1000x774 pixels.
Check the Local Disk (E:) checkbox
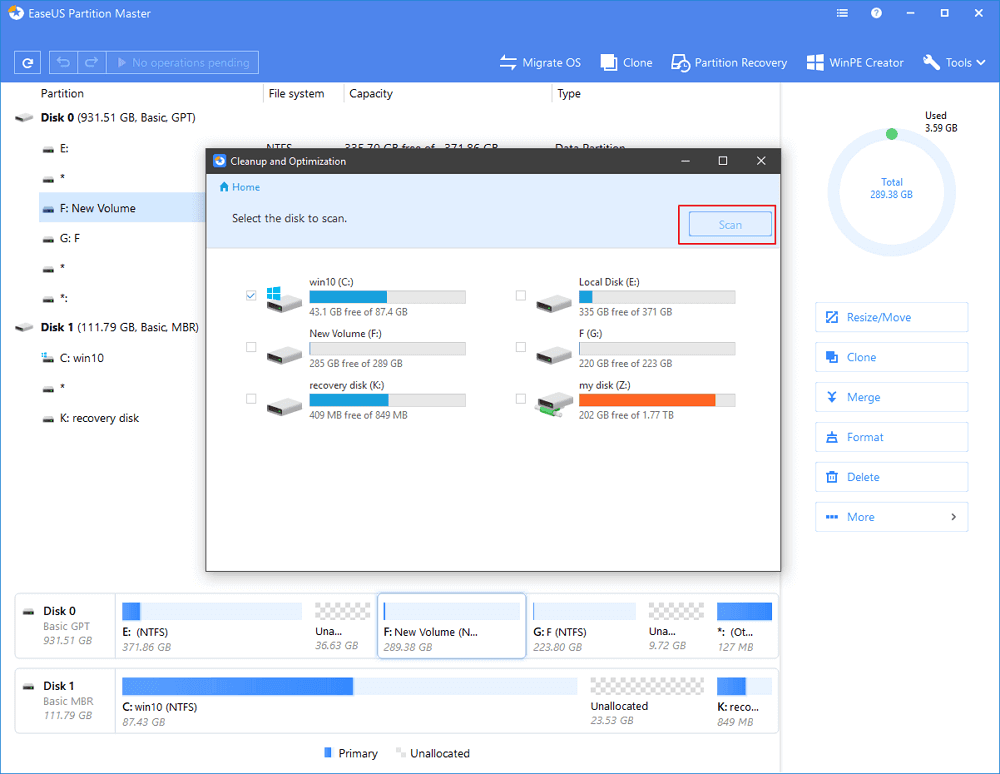[520, 295]
